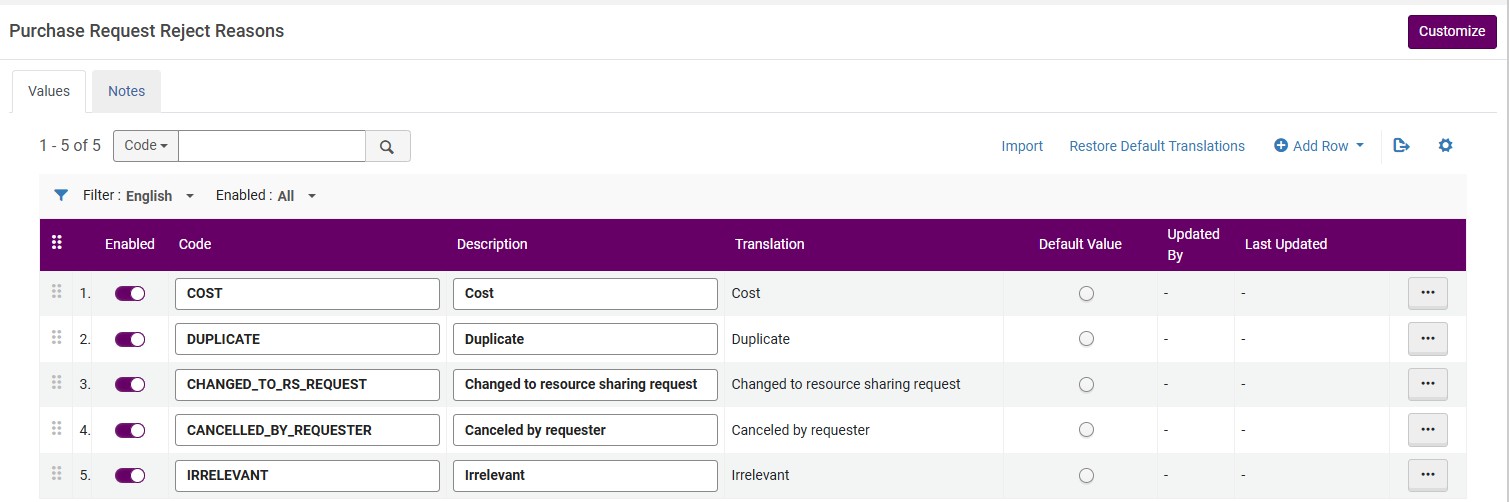The width and height of the screenshot is (1509, 502).
Task: Click the CHANGED_TO_RS_REQUEST code field
Action: (x=307, y=385)
